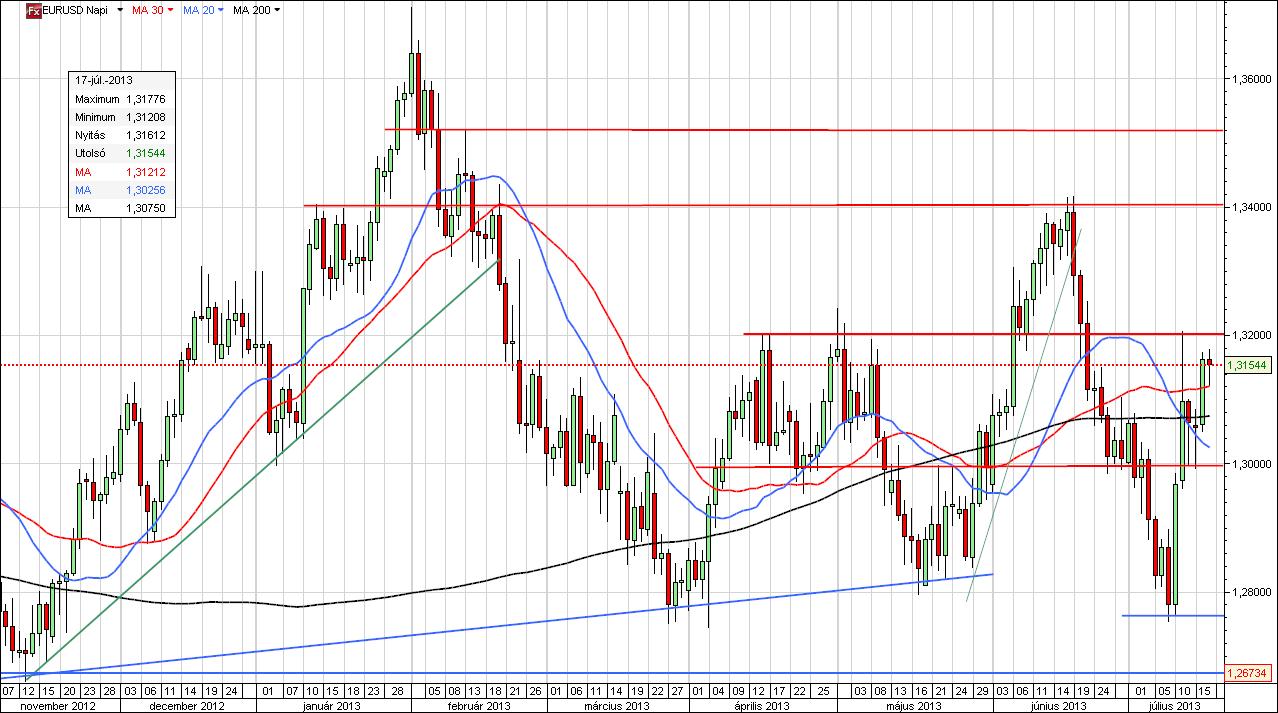The height and width of the screenshot is (713, 1278).
Task: Click the május 2013 month label
Action: 914,705
